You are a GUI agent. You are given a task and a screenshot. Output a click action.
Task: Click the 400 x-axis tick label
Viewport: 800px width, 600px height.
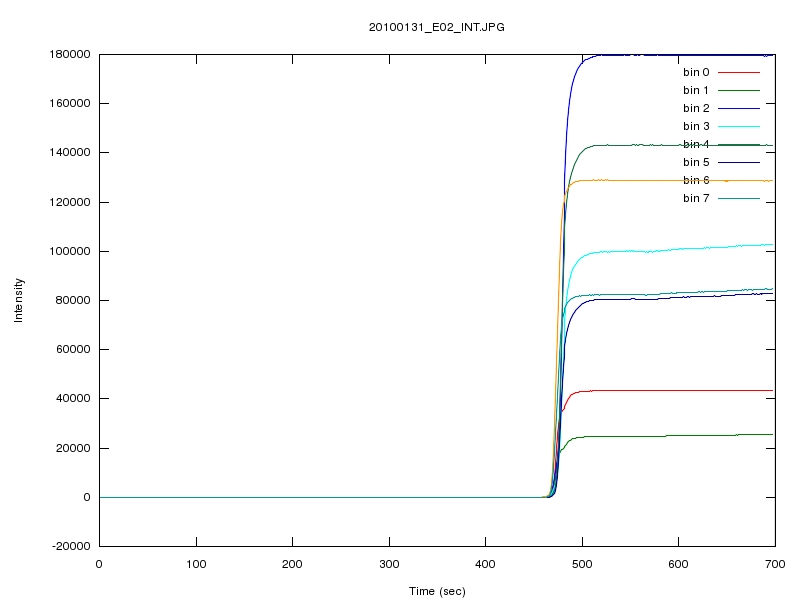click(x=485, y=564)
